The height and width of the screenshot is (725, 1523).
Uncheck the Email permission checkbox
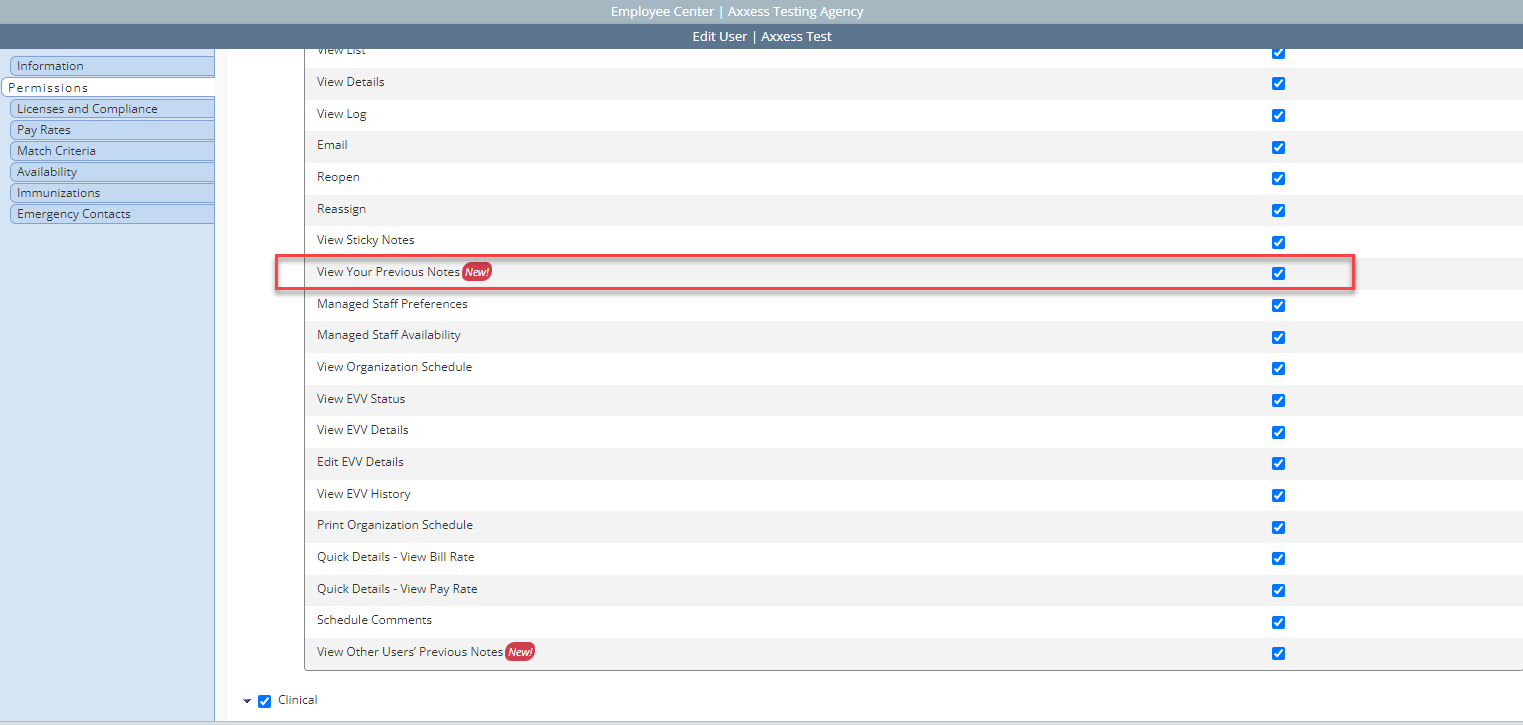pyautogui.click(x=1278, y=147)
